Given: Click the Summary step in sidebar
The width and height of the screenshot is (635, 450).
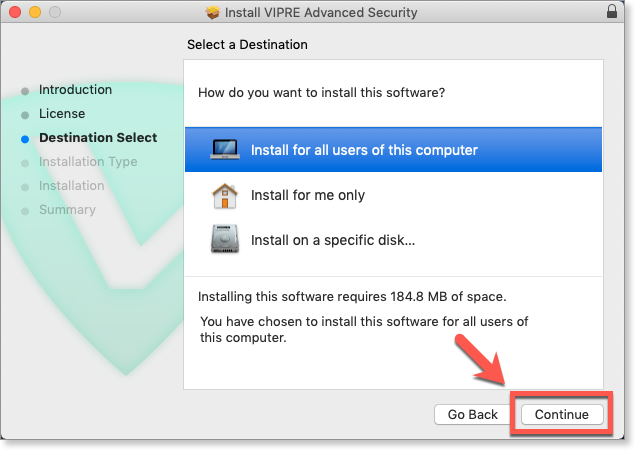Looking at the screenshot, I should (x=67, y=210).
